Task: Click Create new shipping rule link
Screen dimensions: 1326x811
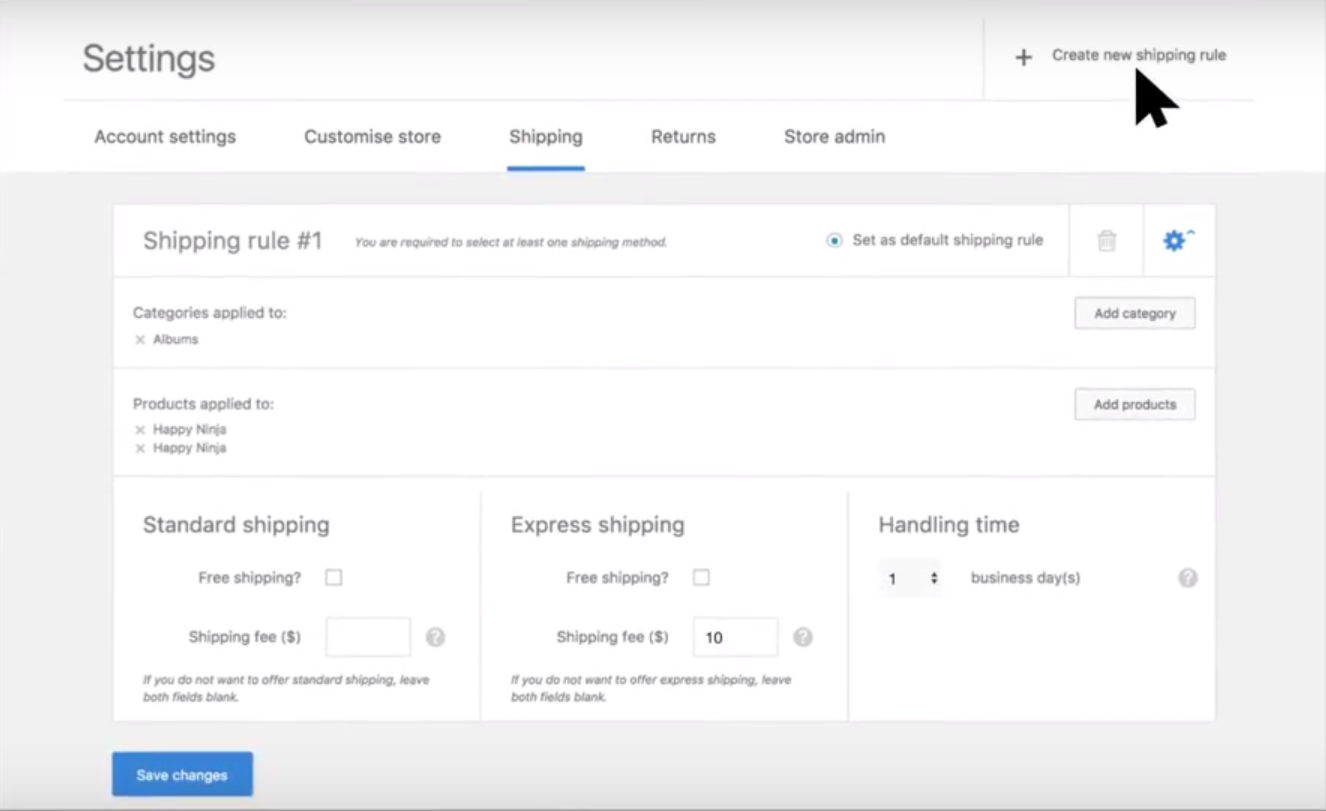Action: click(1139, 55)
